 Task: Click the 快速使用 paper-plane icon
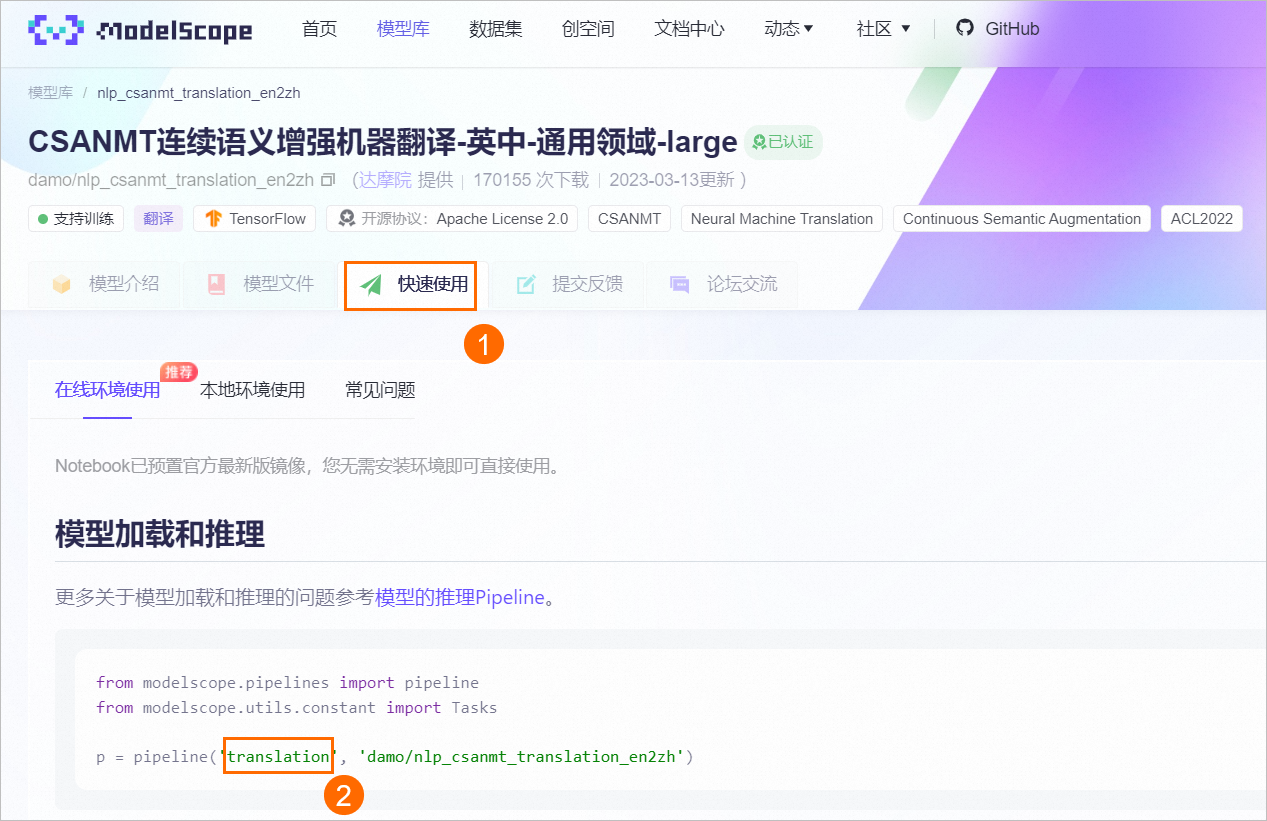[370, 284]
